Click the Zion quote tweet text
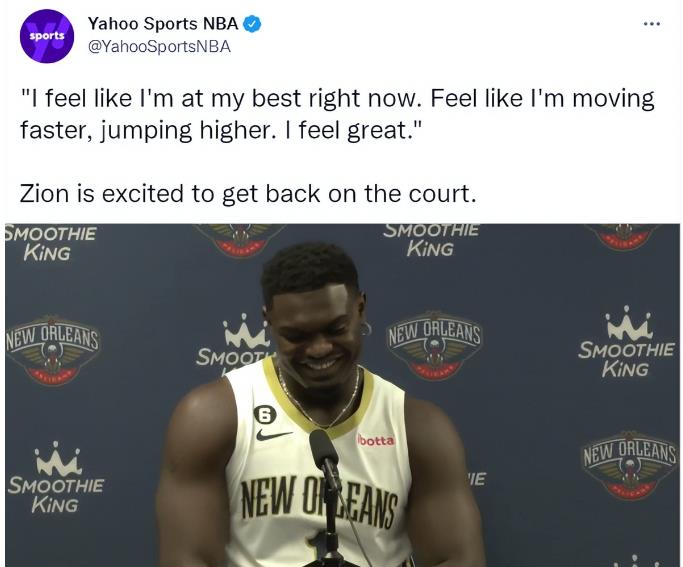This screenshot has height=567, width=683. tap(337, 114)
